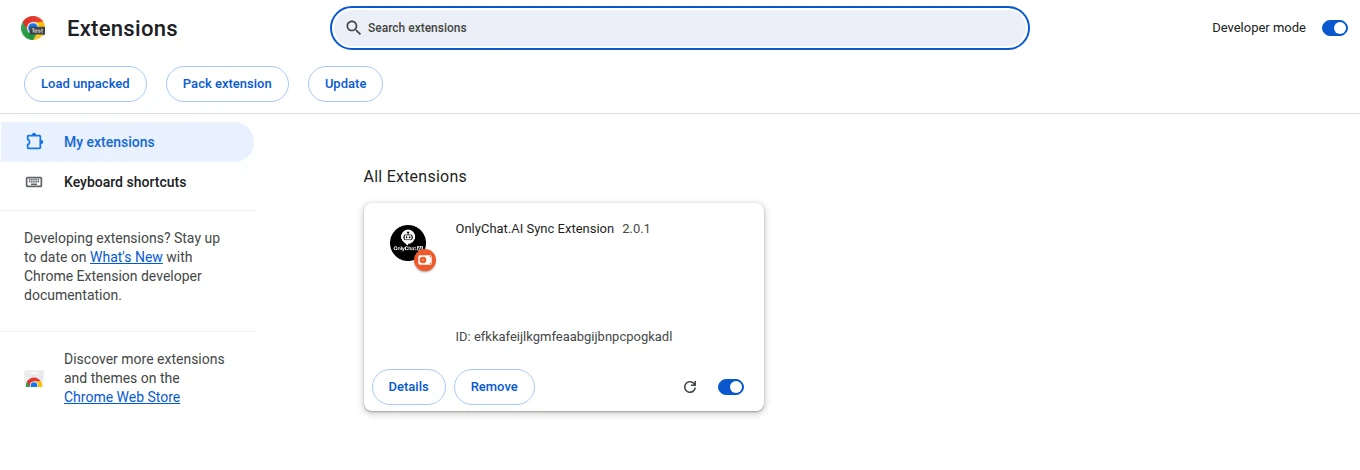Click the Load unpacked button

pos(85,84)
